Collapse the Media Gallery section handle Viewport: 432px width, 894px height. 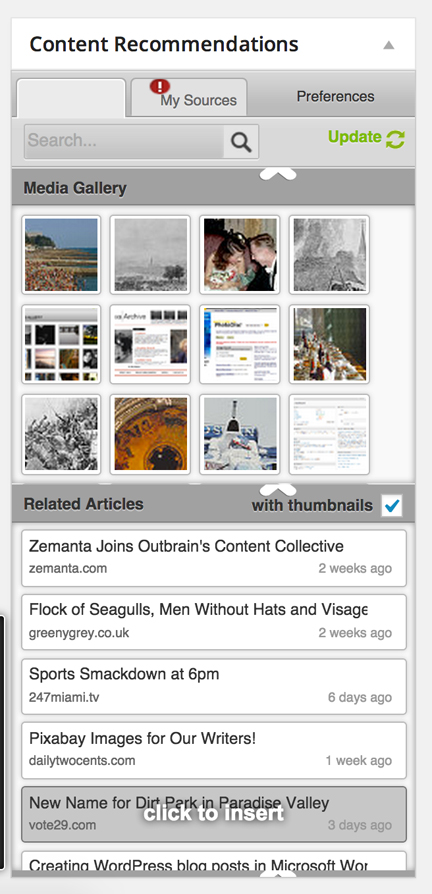point(278,174)
